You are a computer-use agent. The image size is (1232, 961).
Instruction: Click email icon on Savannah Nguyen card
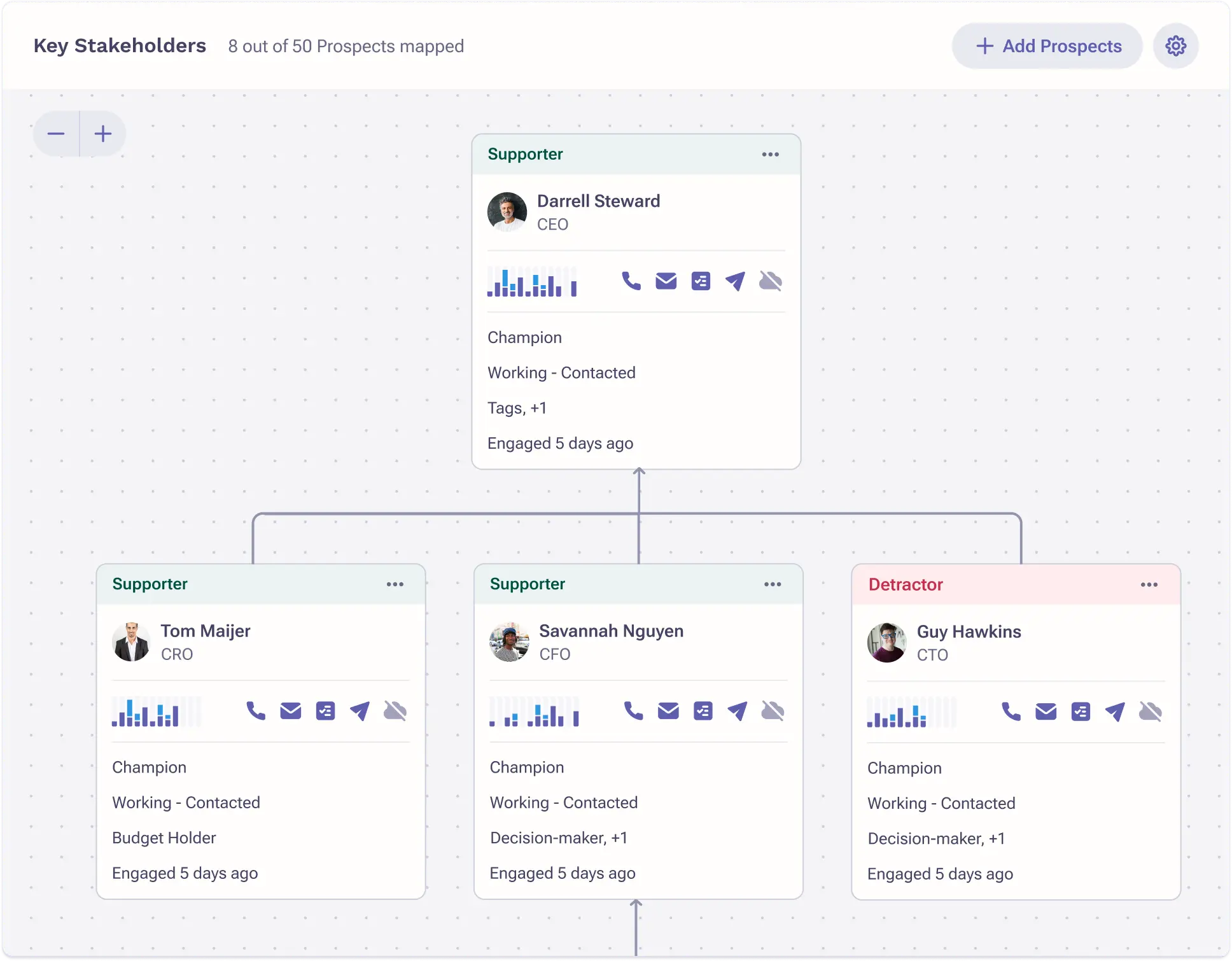point(668,711)
